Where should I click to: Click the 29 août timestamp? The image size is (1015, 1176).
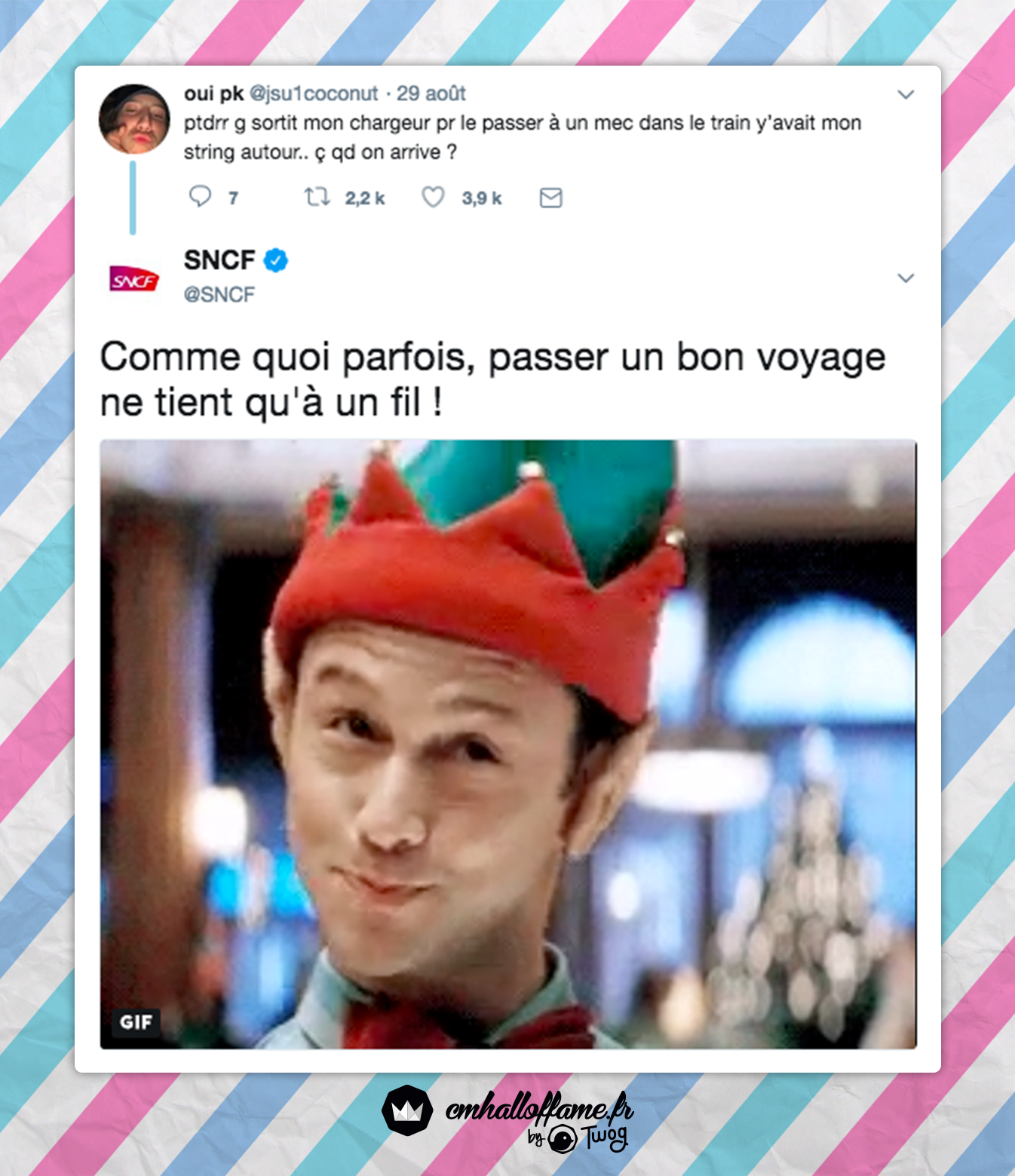click(x=431, y=94)
